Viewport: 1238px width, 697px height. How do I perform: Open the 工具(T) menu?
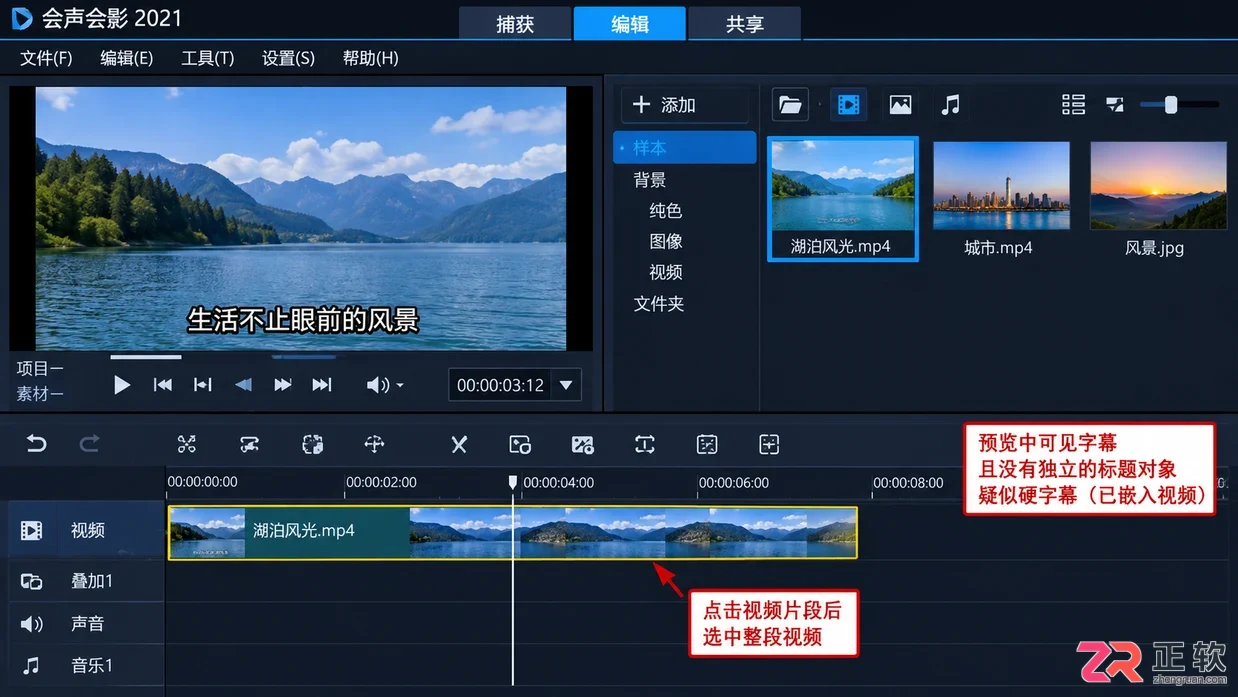click(208, 58)
